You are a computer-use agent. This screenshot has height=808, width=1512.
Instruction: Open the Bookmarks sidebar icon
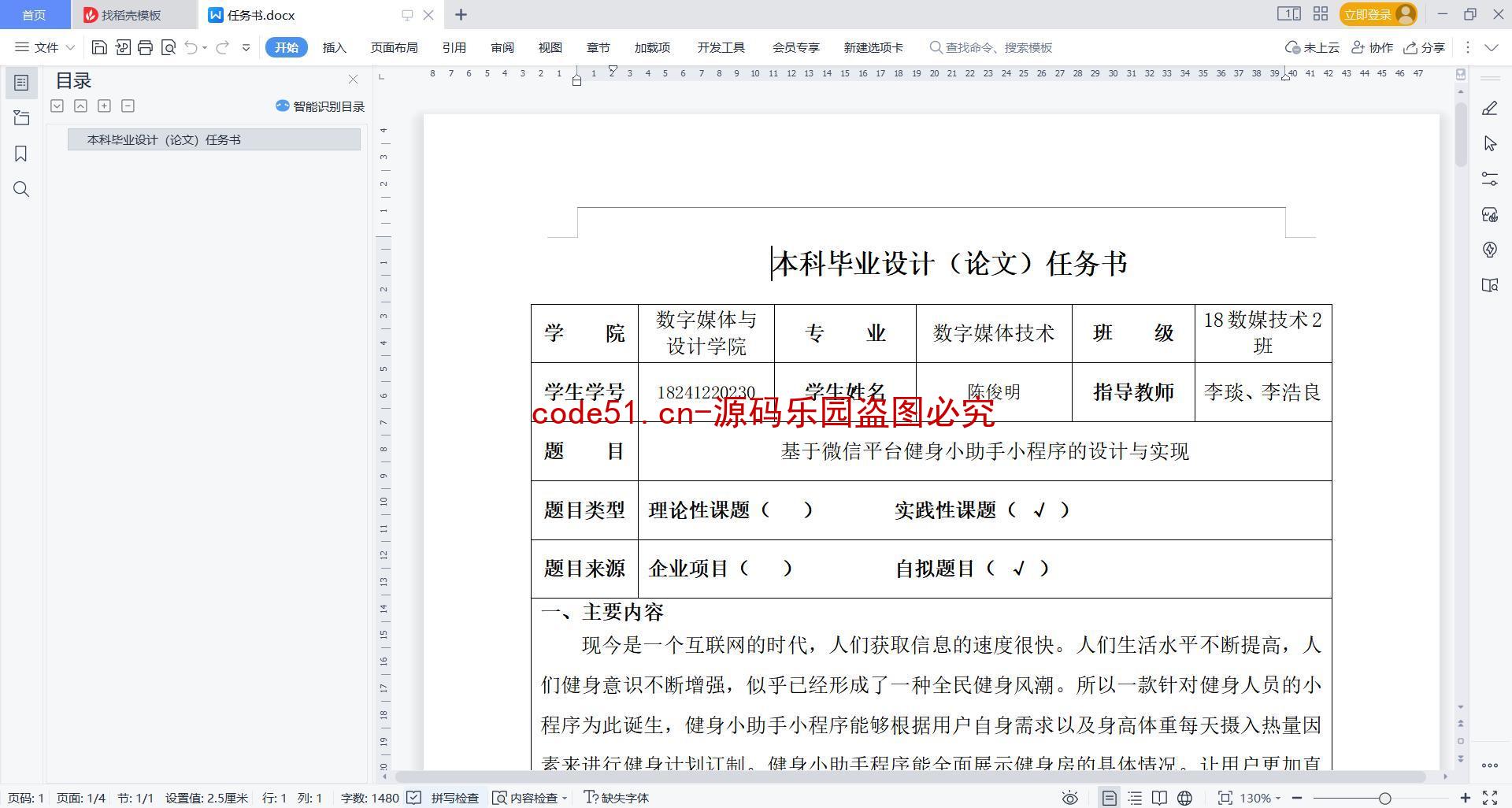click(x=21, y=154)
